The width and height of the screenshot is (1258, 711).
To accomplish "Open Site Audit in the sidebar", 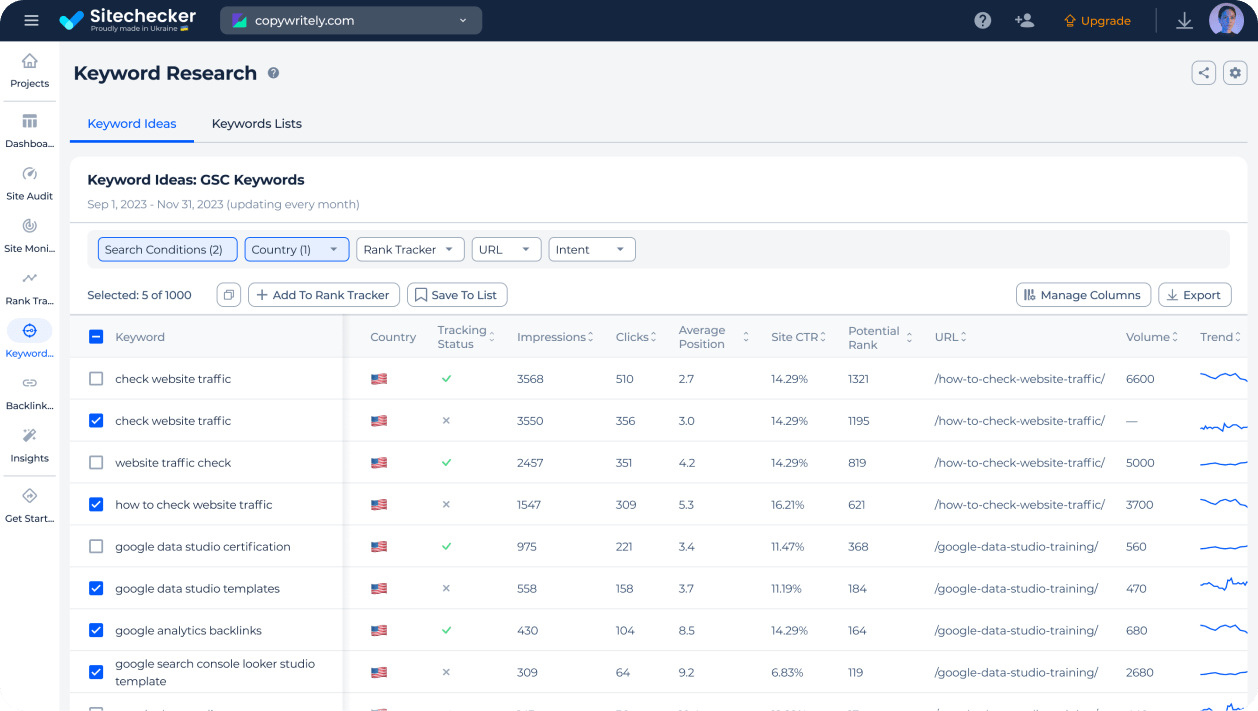I will (30, 183).
